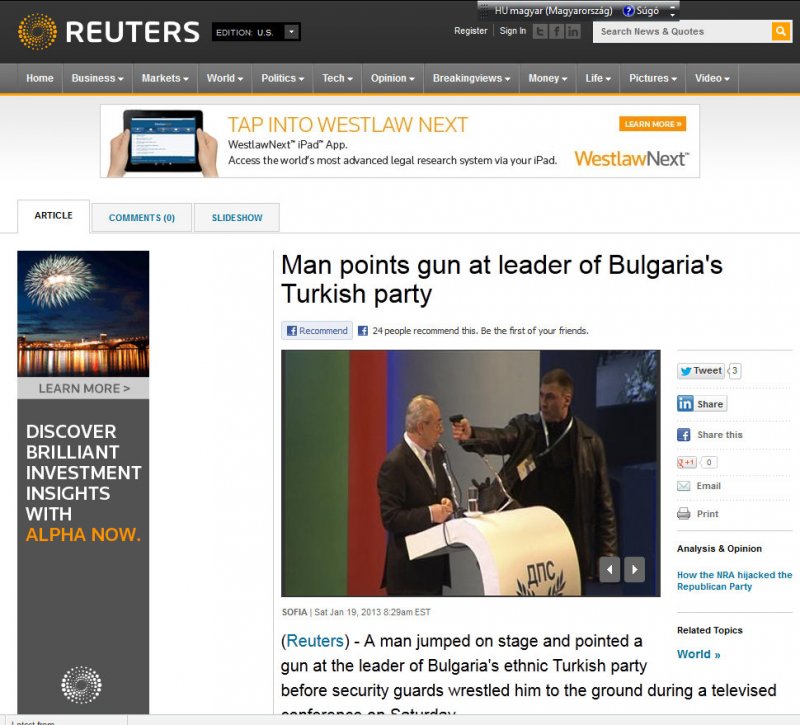Show the next slideshow photo
Screen dimensions: 800x725
pos(634,569)
